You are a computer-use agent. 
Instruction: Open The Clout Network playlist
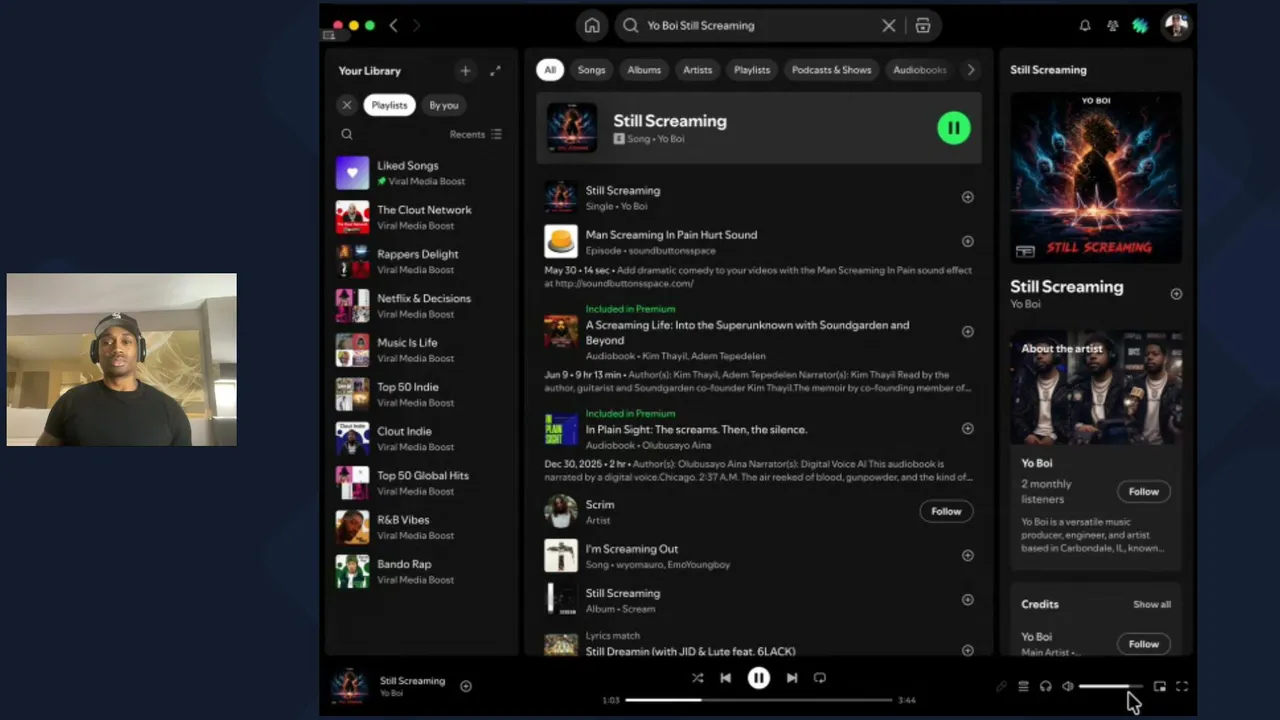(x=421, y=217)
